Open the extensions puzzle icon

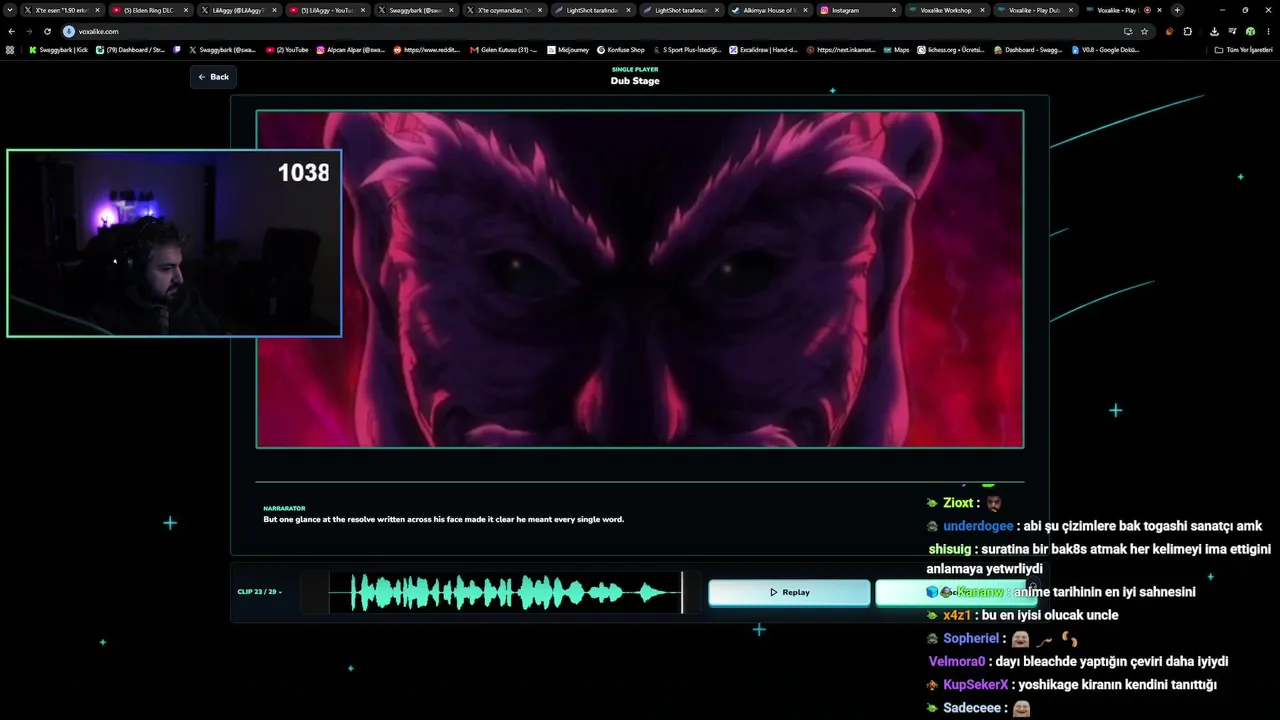point(1187,31)
